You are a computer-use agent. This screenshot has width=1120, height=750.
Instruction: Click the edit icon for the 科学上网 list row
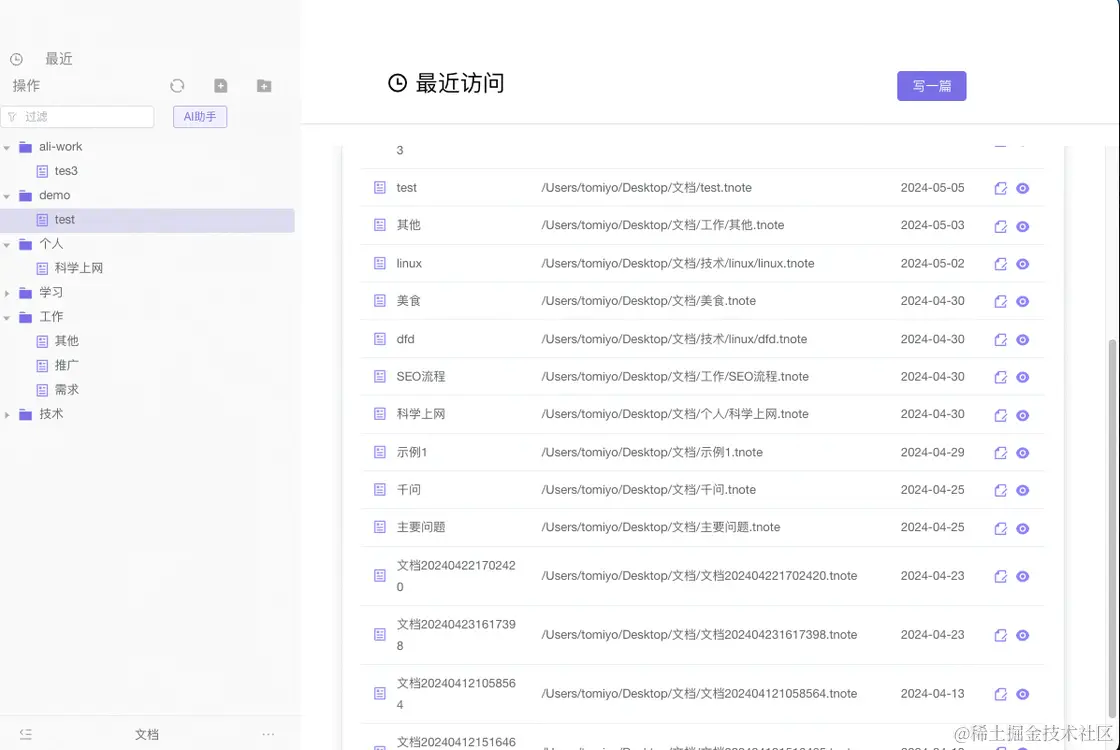(1000, 415)
